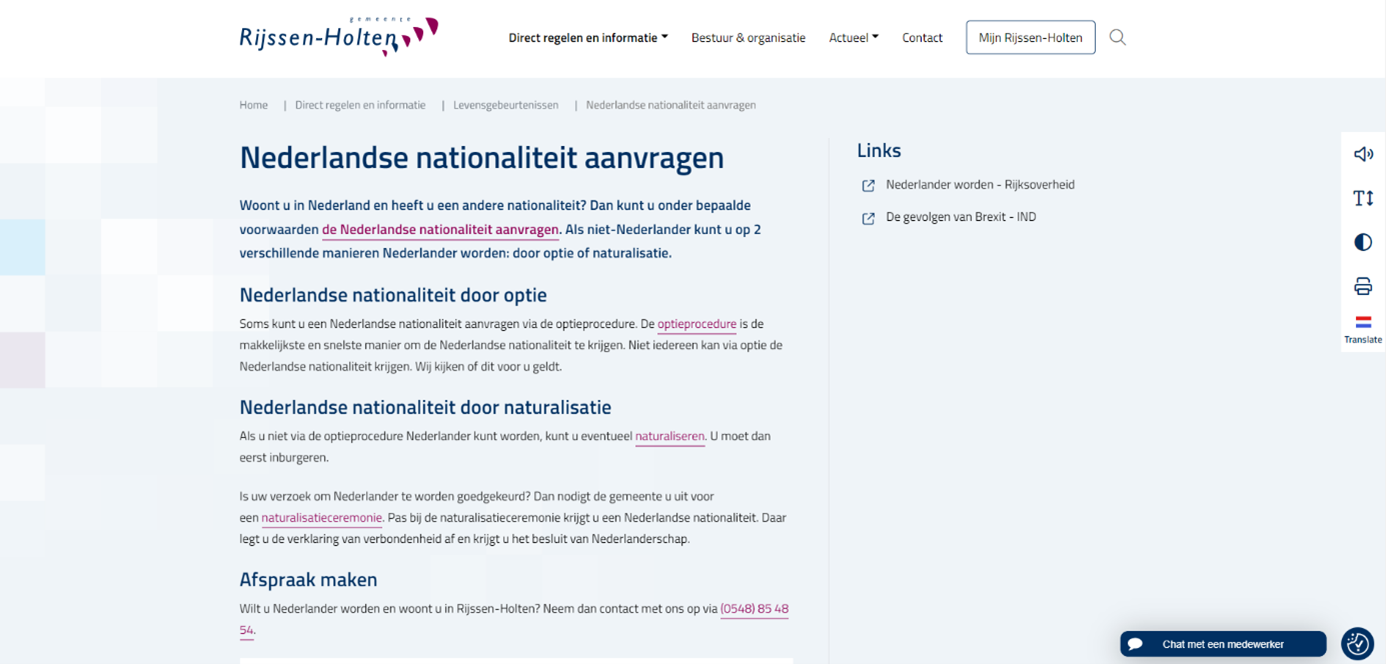Image resolution: width=1386 pixels, height=664 pixels.
Task: Open the search magnifier icon
Action: (x=1118, y=38)
